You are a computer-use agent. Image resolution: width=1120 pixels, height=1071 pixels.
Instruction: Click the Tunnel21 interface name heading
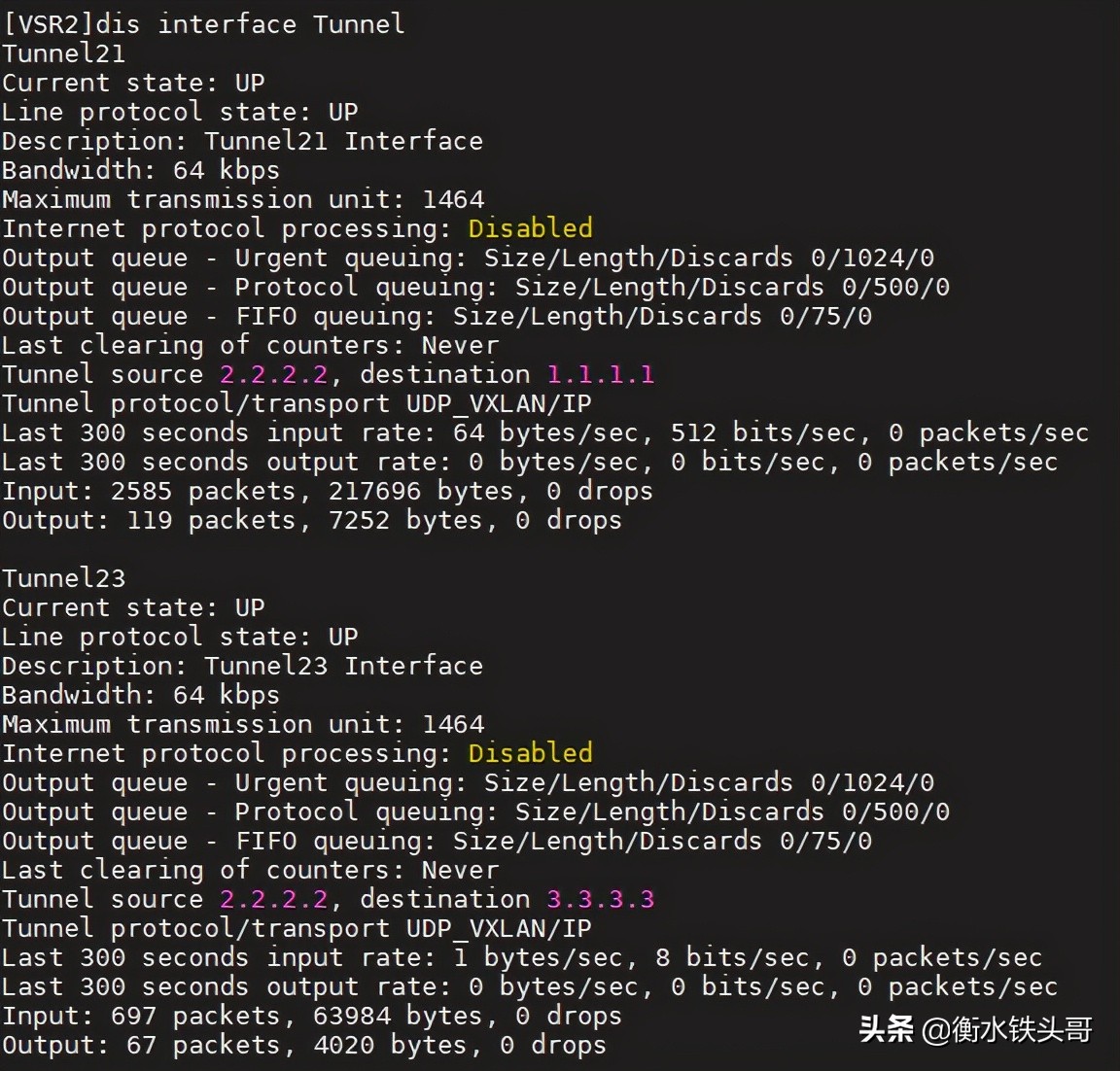[x=63, y=53]
